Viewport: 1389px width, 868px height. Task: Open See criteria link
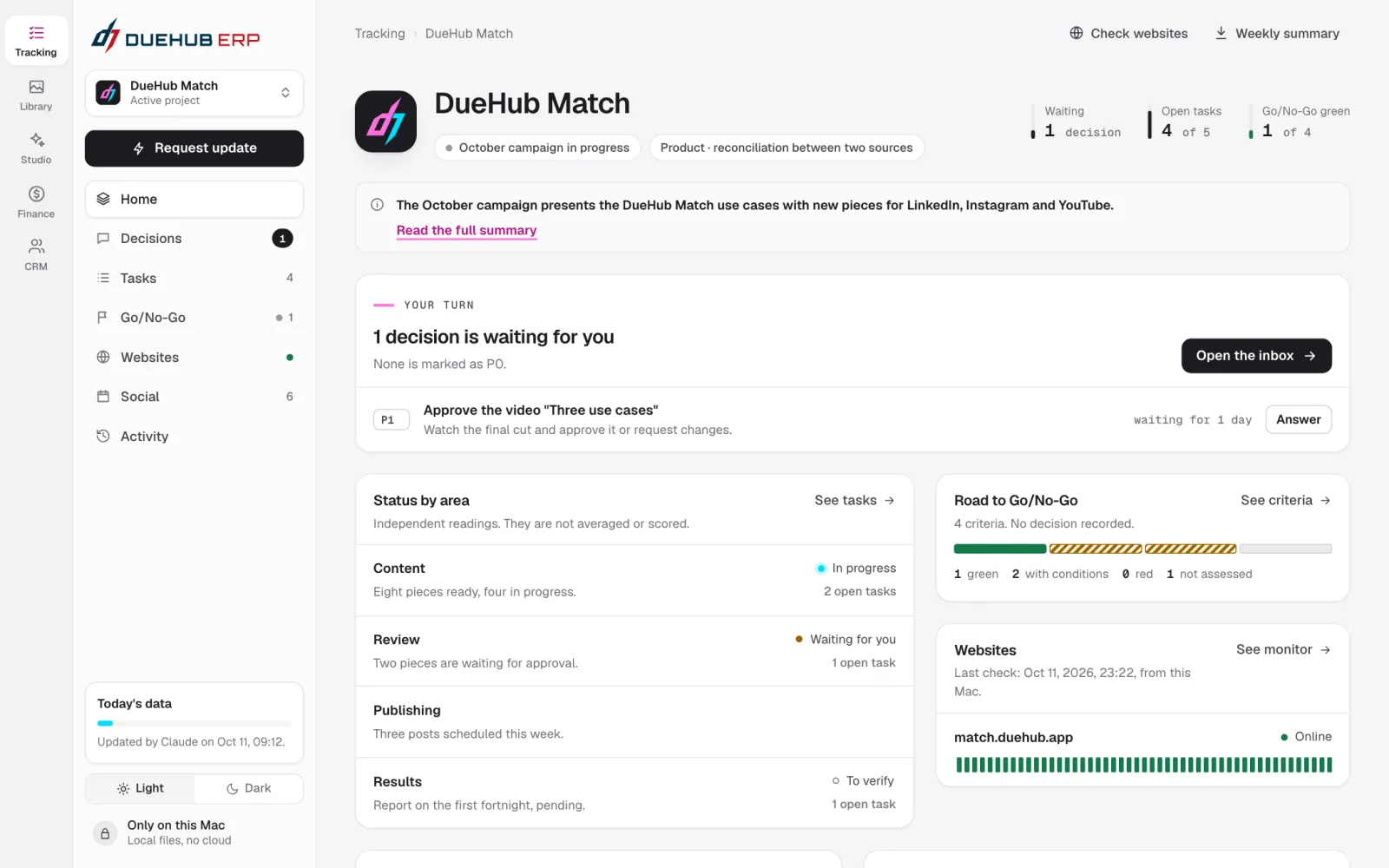coord(1286,500)
